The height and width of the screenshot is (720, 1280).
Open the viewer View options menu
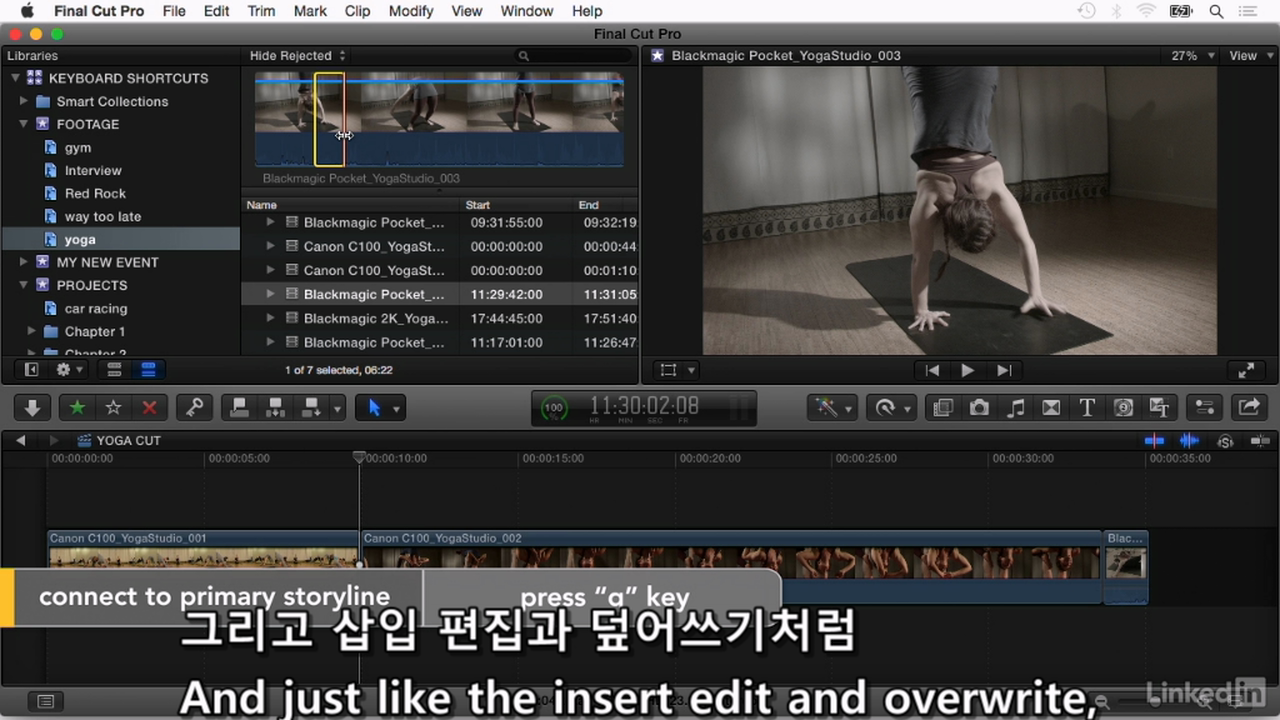click(1249, 56)
